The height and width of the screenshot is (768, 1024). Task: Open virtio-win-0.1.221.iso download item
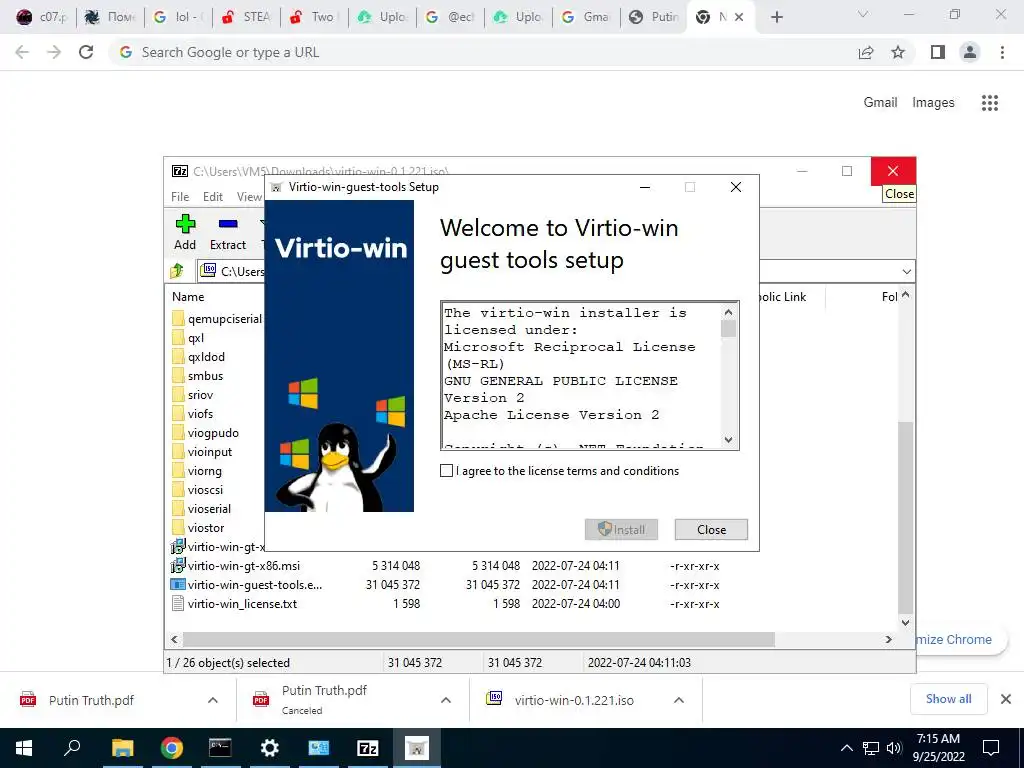(573, 700)
